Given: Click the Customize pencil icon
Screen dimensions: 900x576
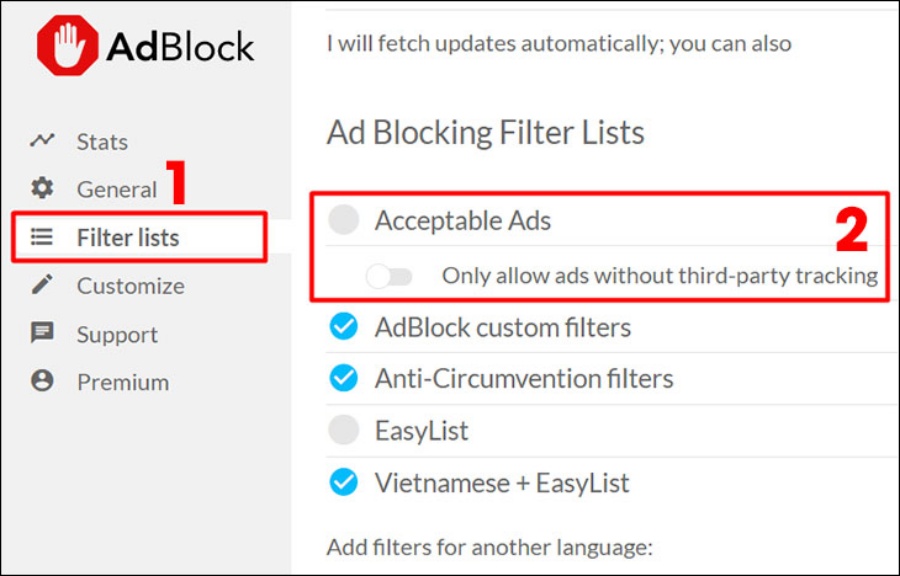Looking at the screenshot, I should pos(42,285).
